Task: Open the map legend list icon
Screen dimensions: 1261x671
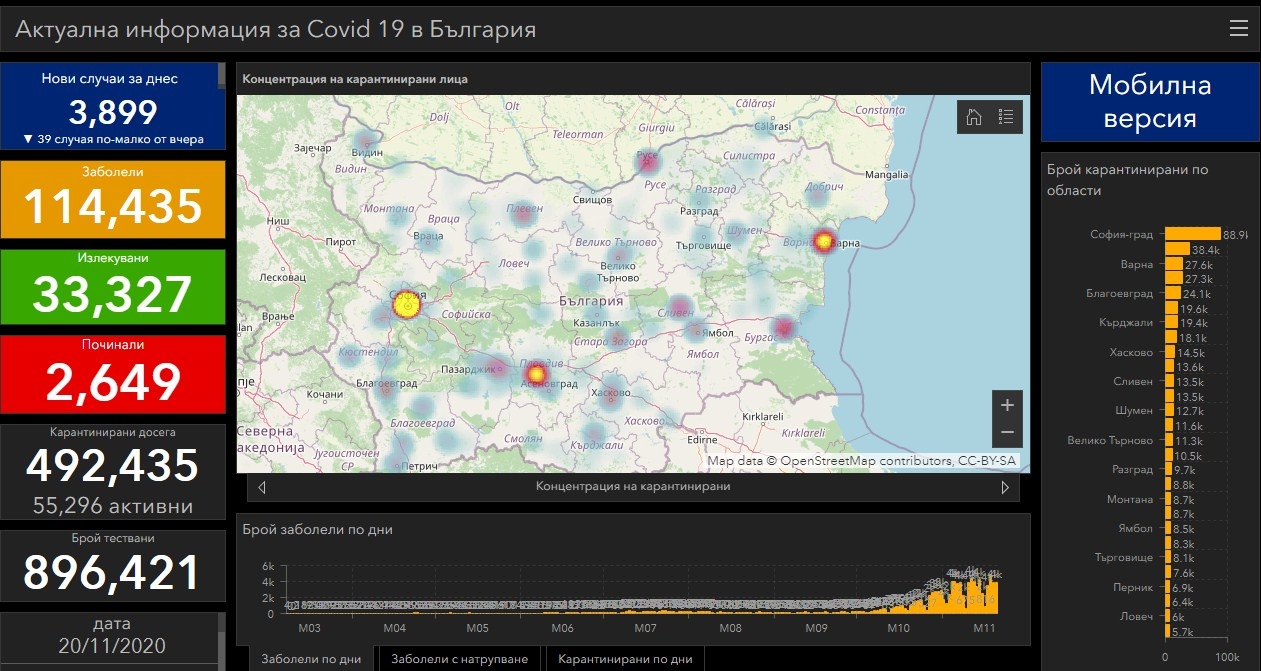Action: coord(1006,117)
